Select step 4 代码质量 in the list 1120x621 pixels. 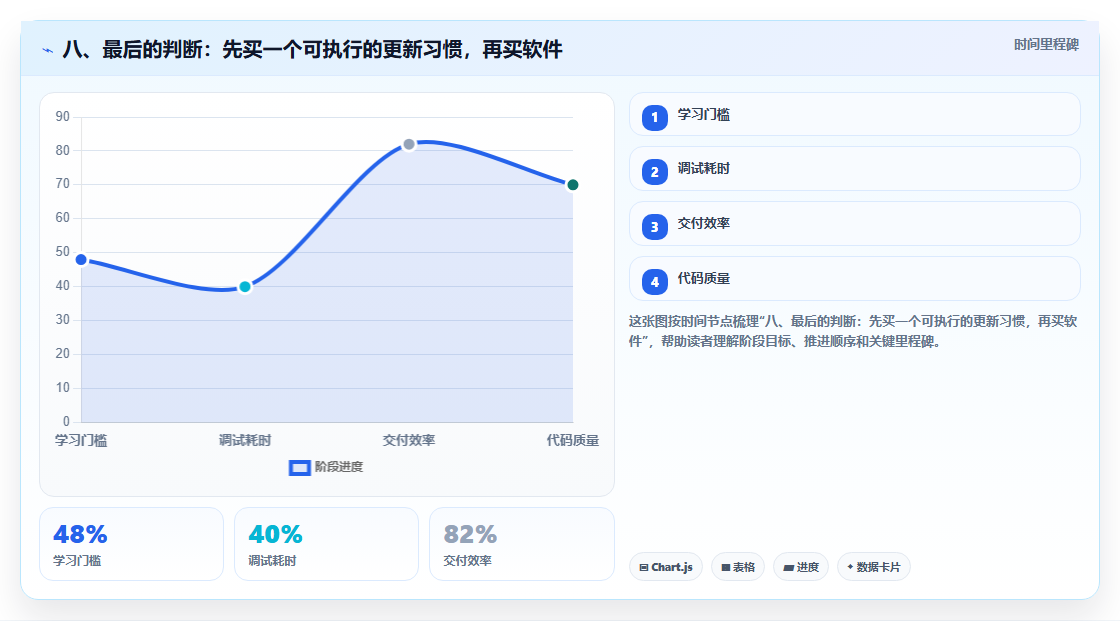click(x=854, y=279)
